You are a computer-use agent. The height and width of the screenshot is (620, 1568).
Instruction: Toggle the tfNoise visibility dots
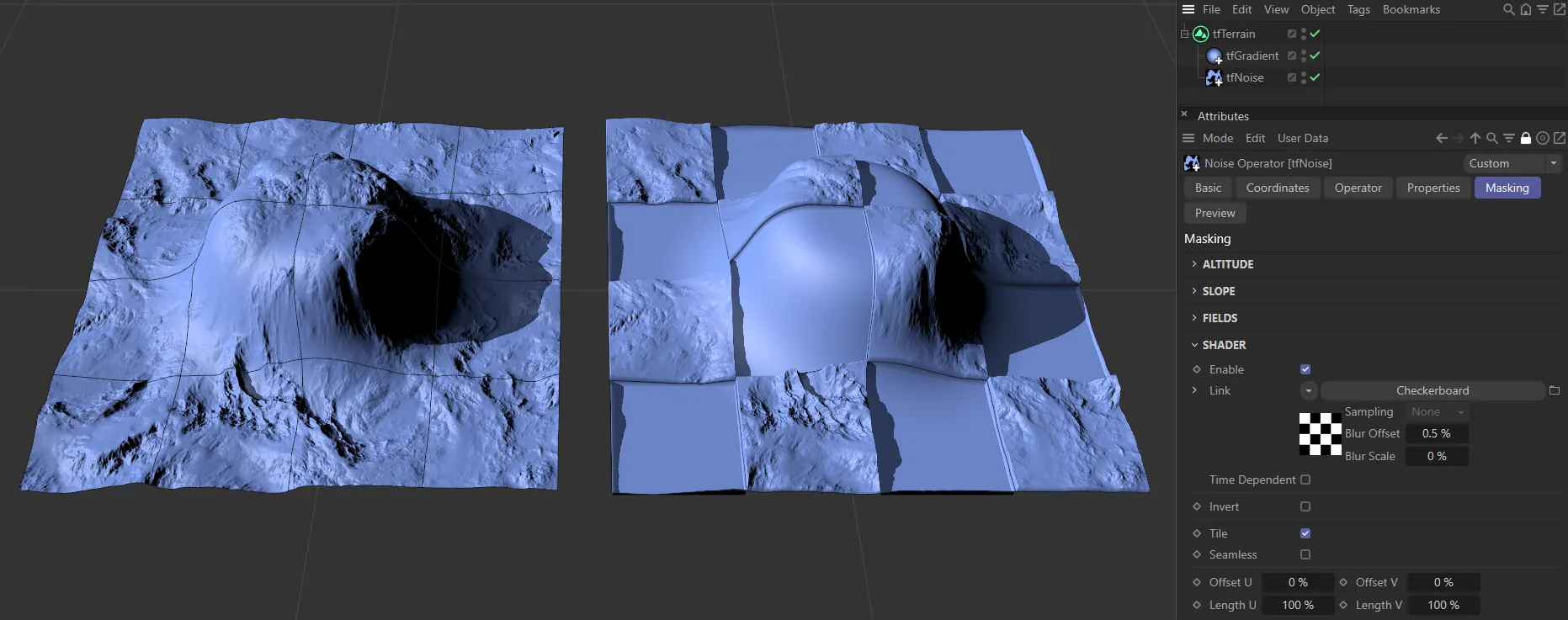click(x=1304, y=77)
